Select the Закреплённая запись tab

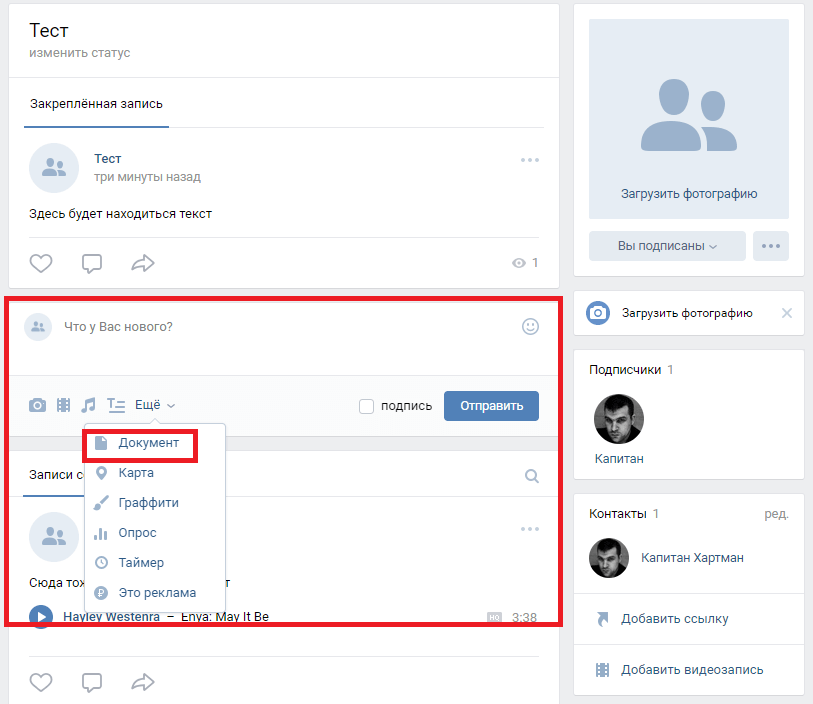pos(96,104)
